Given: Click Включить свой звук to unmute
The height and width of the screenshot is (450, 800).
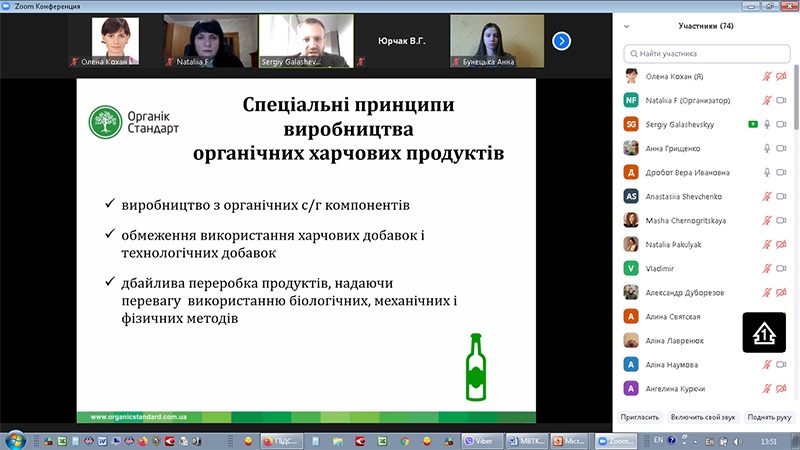Looking at the screenshot, I should [x=703, y=417].
